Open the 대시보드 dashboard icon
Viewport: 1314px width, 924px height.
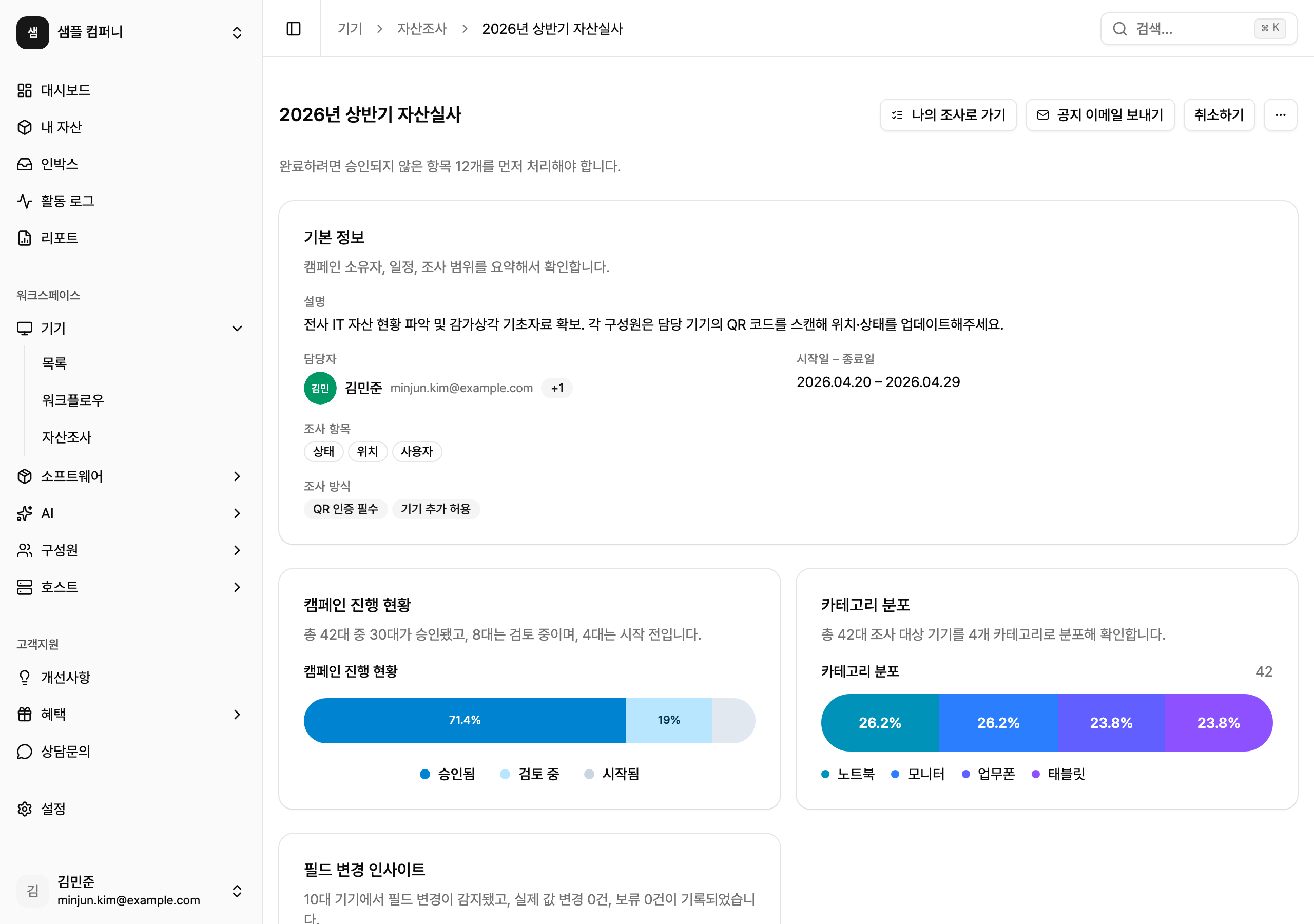(x=25, y=90)
